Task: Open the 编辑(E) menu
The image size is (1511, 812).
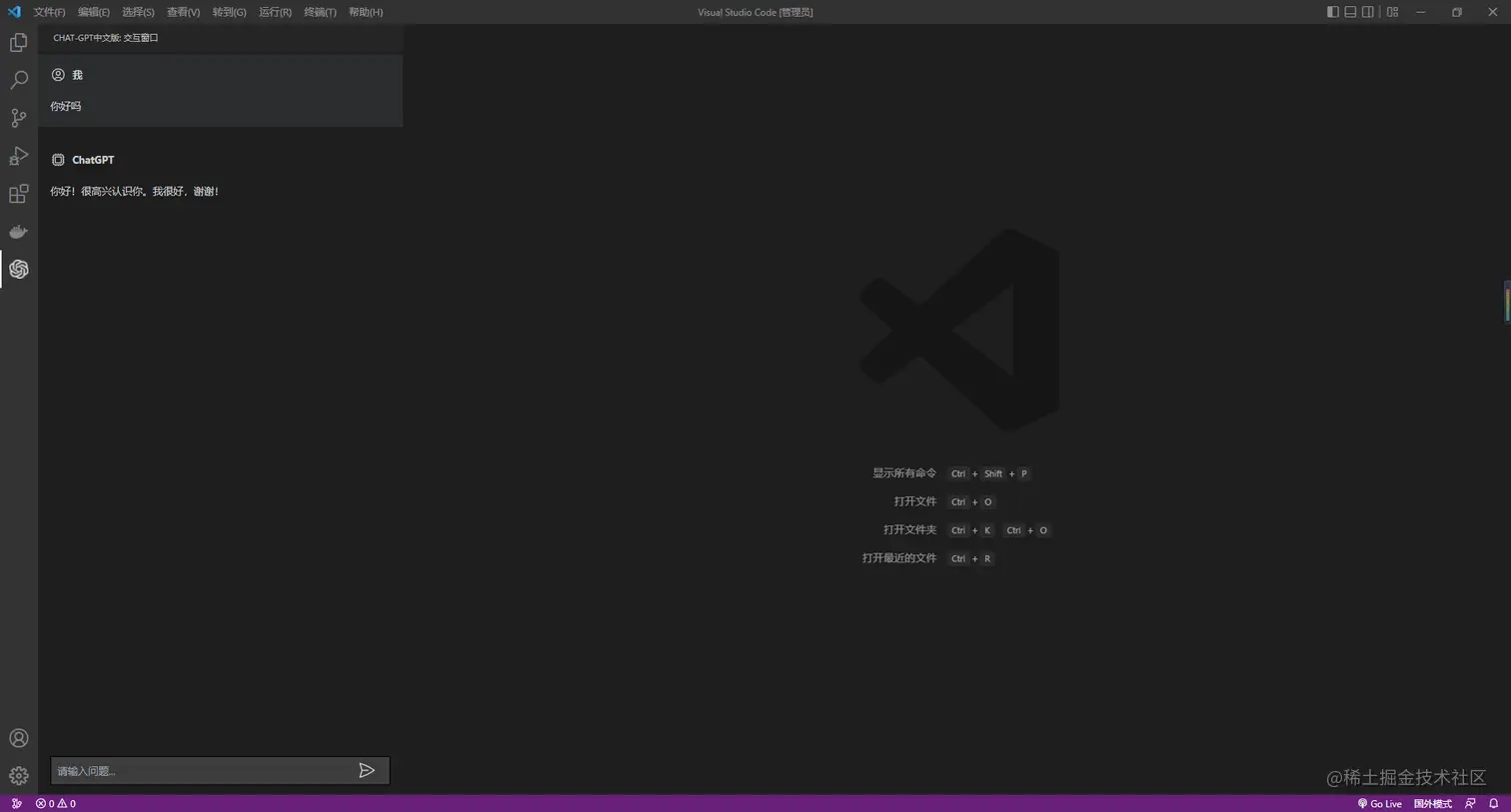Action: [94, 12]
